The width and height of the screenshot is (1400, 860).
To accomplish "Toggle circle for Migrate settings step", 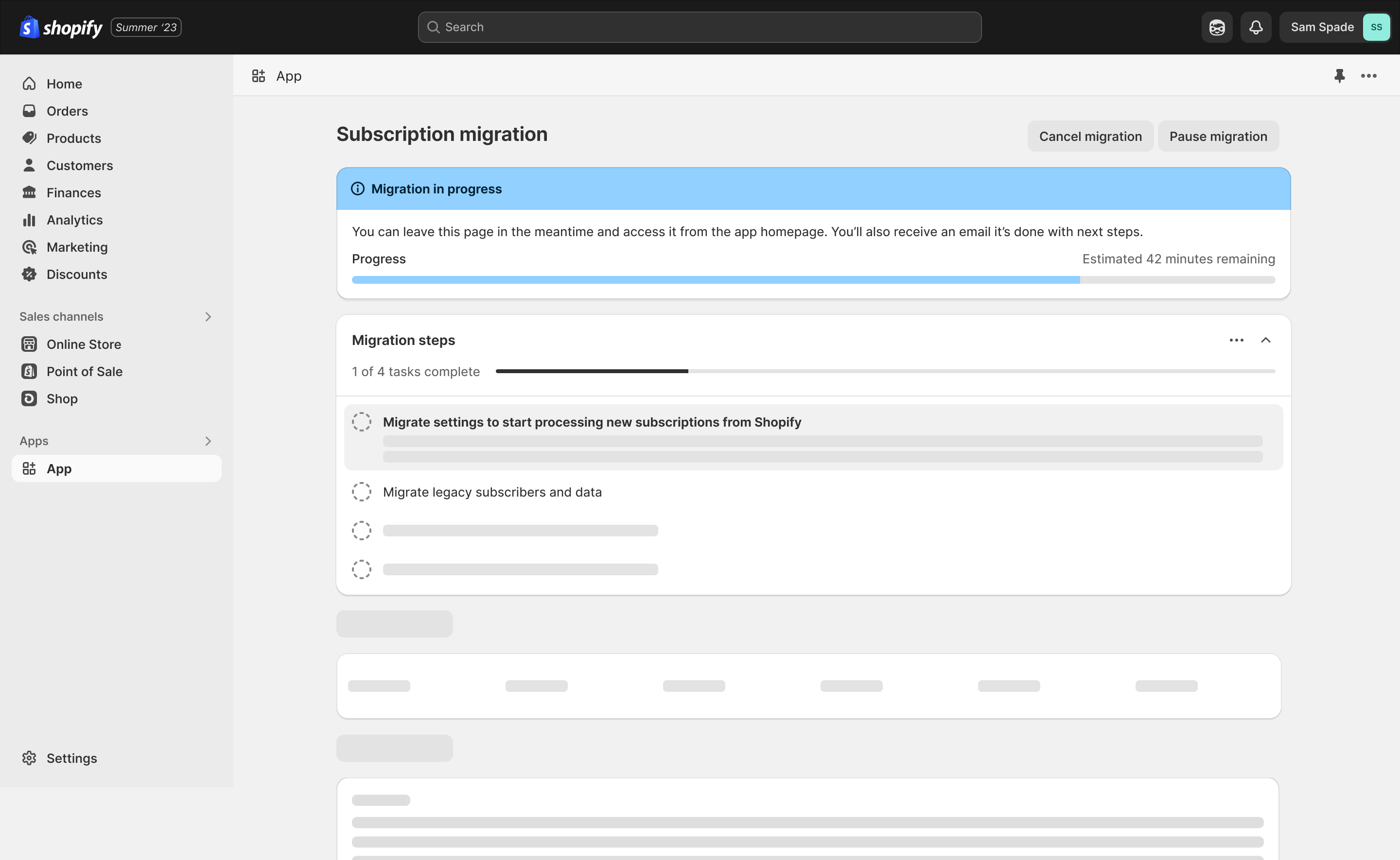I will (362, 422).
